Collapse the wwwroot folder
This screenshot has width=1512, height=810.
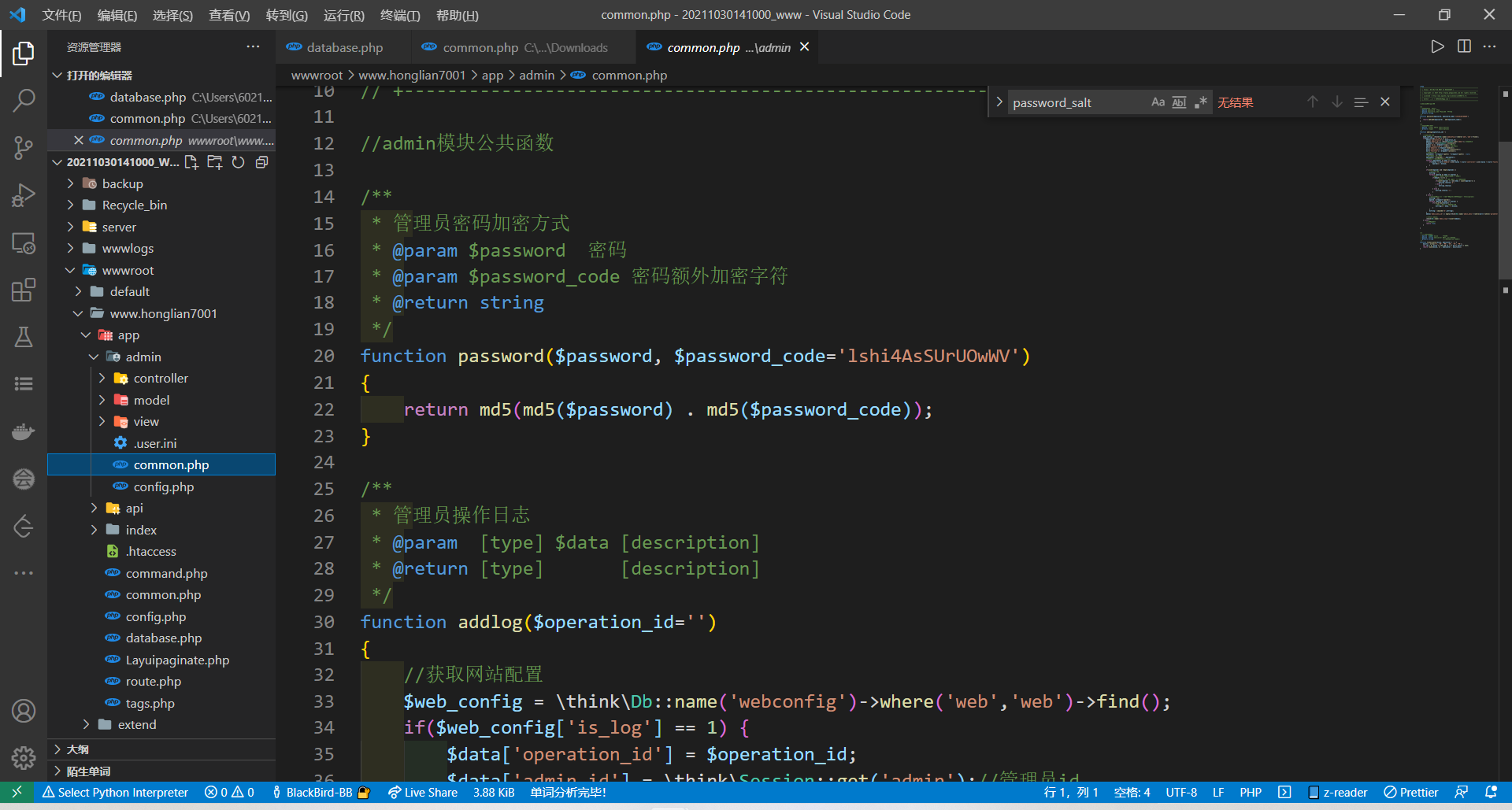click(70, 270)
